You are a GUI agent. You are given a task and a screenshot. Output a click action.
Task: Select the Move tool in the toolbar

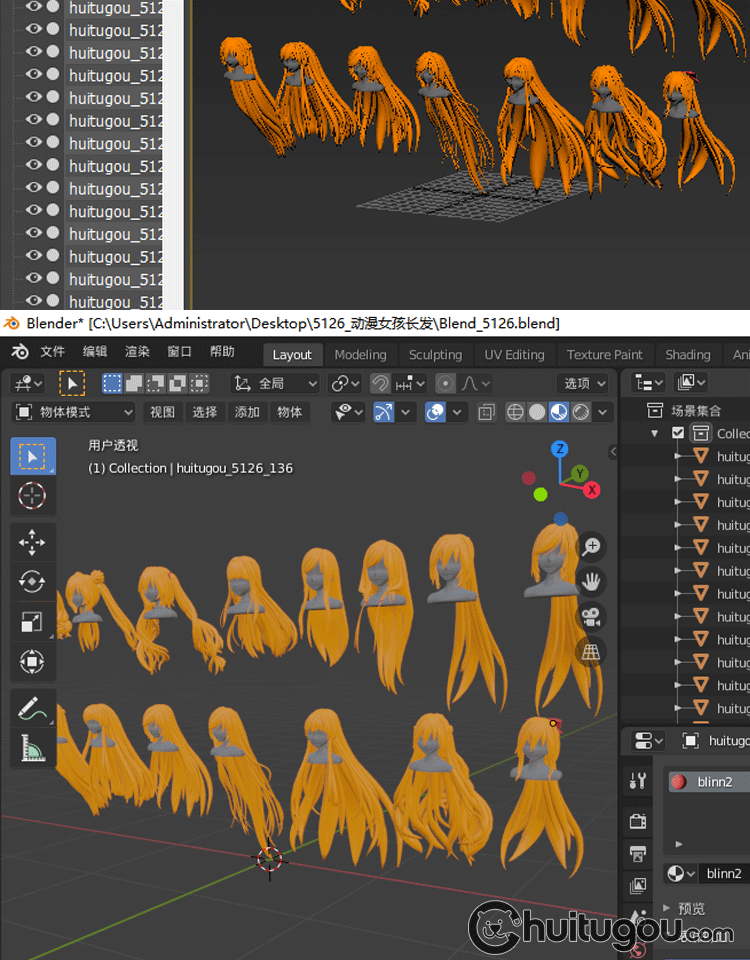[x=32, y=543]
